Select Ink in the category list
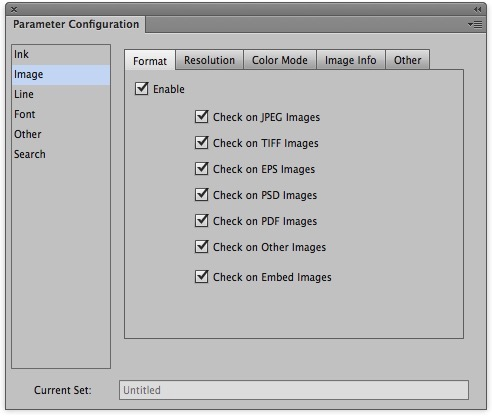Screen dimensions: 492x417 point(61,54)
